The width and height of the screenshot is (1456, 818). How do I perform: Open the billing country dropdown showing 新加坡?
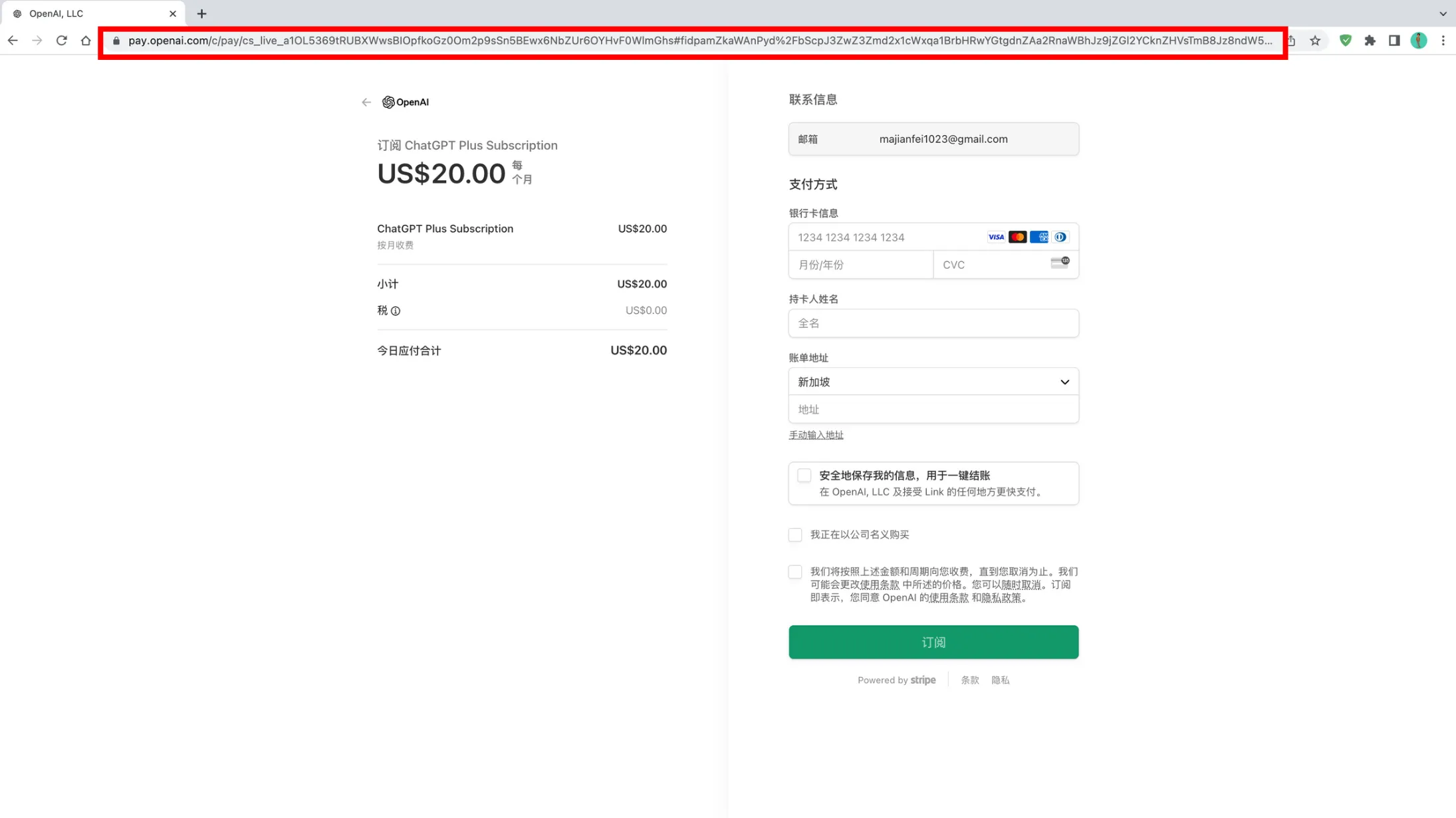[x=933, y=382]
